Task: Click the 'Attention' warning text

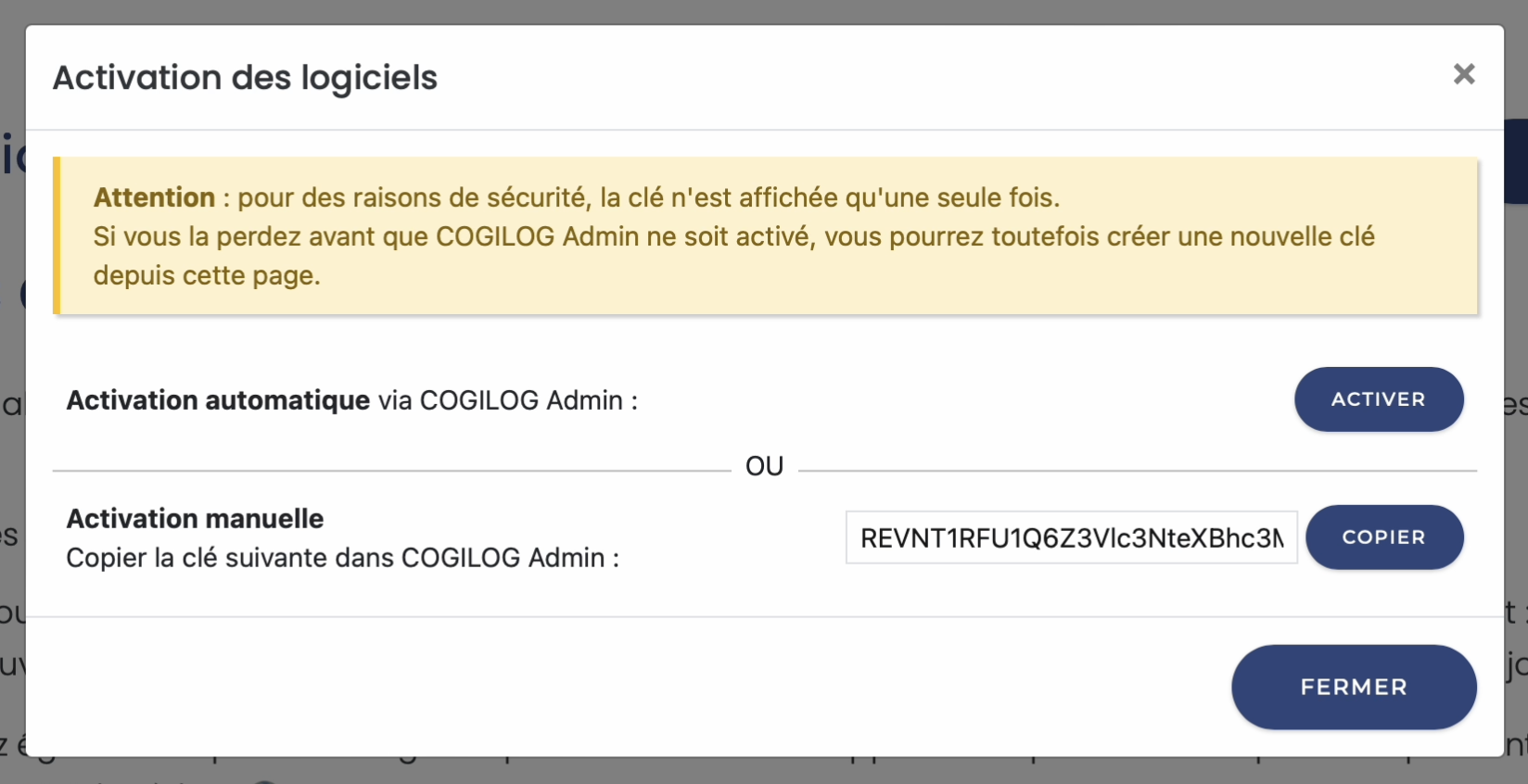Action: [154, 197]
